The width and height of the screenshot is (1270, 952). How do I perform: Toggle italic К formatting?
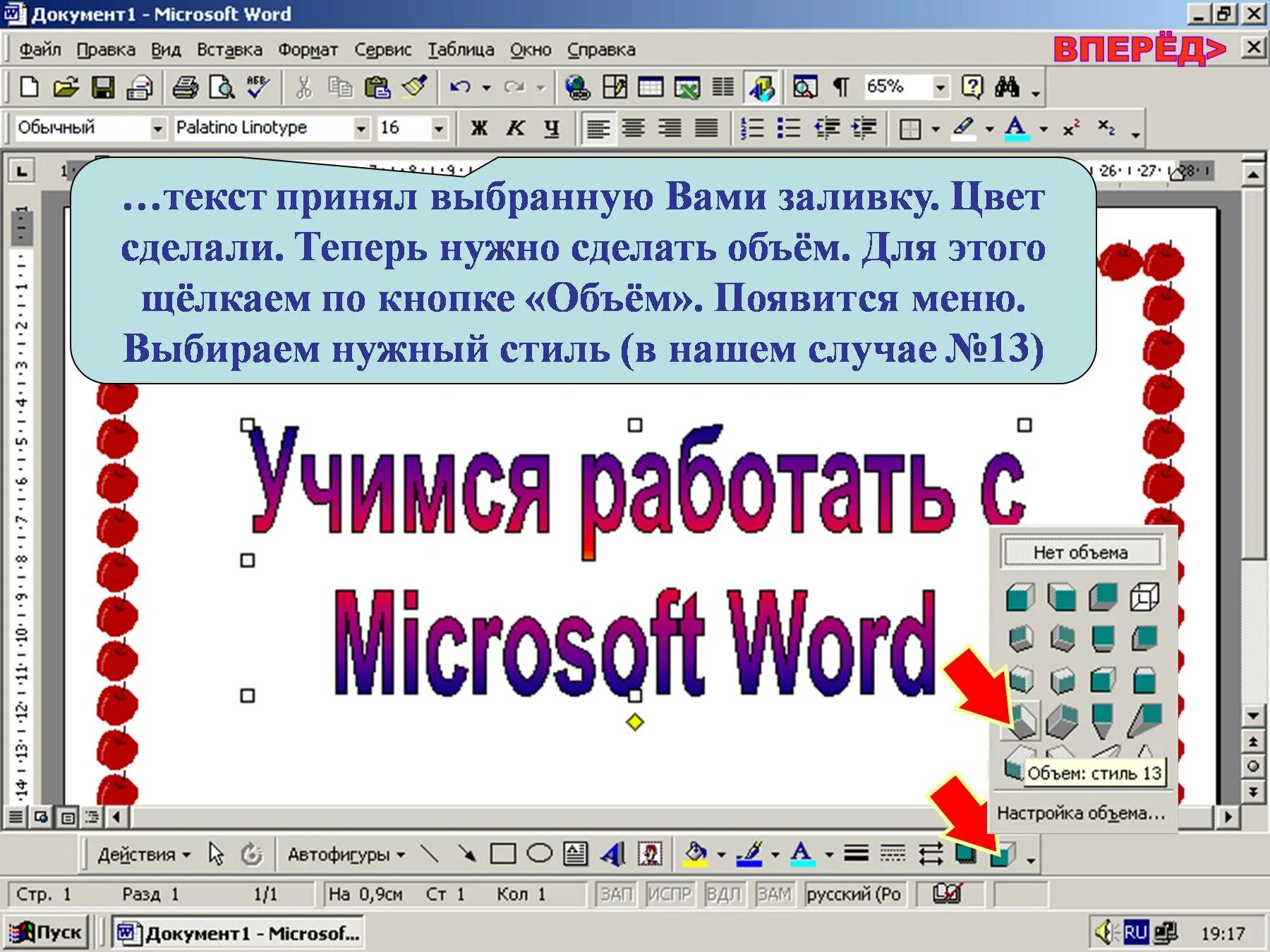tap(516, 128)
